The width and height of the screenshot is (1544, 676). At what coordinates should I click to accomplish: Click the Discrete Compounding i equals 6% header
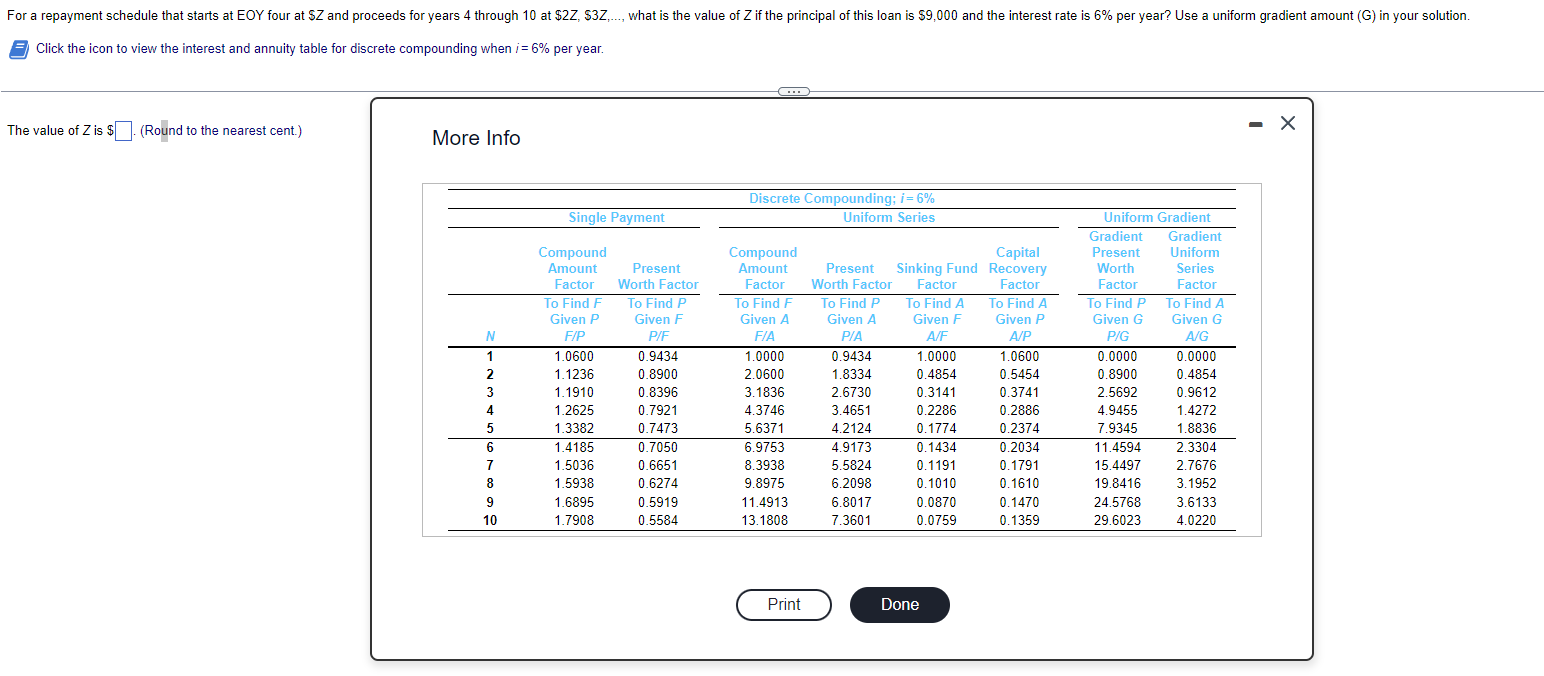pos(842,198)
